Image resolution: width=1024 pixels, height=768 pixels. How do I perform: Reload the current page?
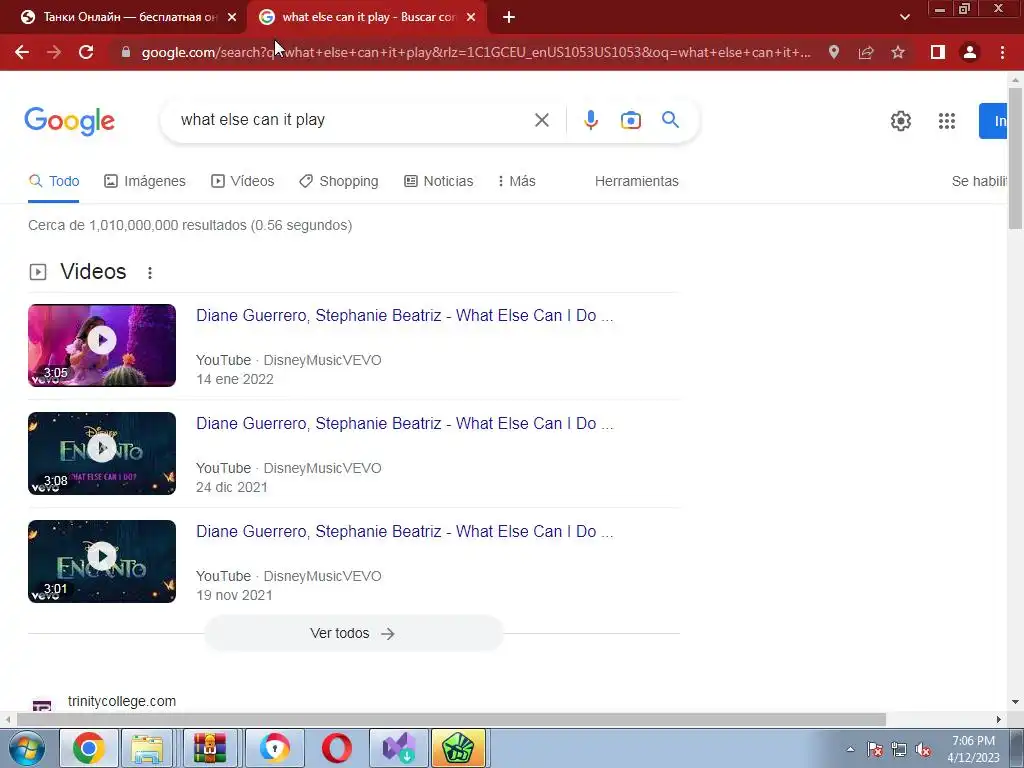click(x=86, y=52)
